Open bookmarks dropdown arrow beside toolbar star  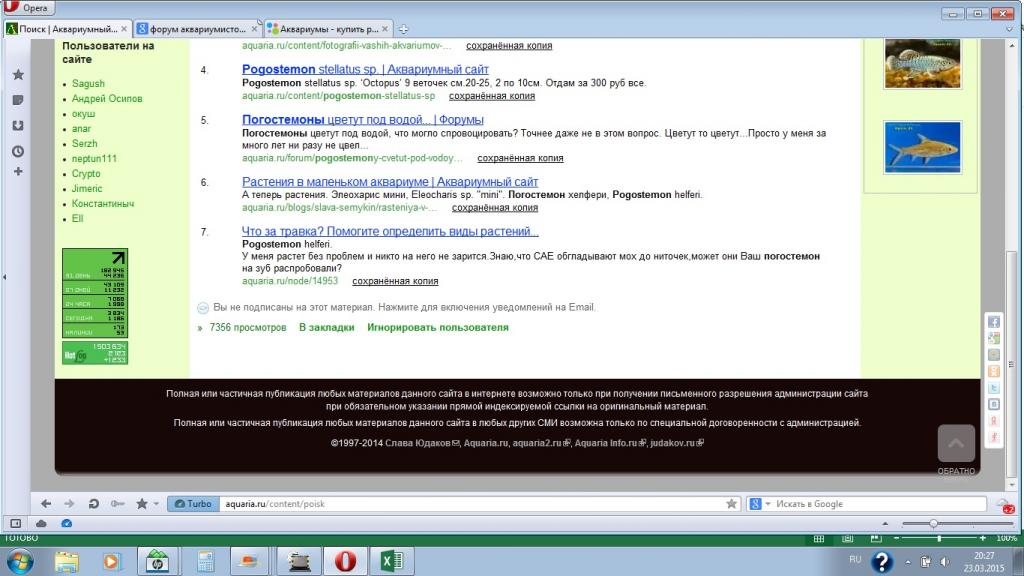pos(156,504)
